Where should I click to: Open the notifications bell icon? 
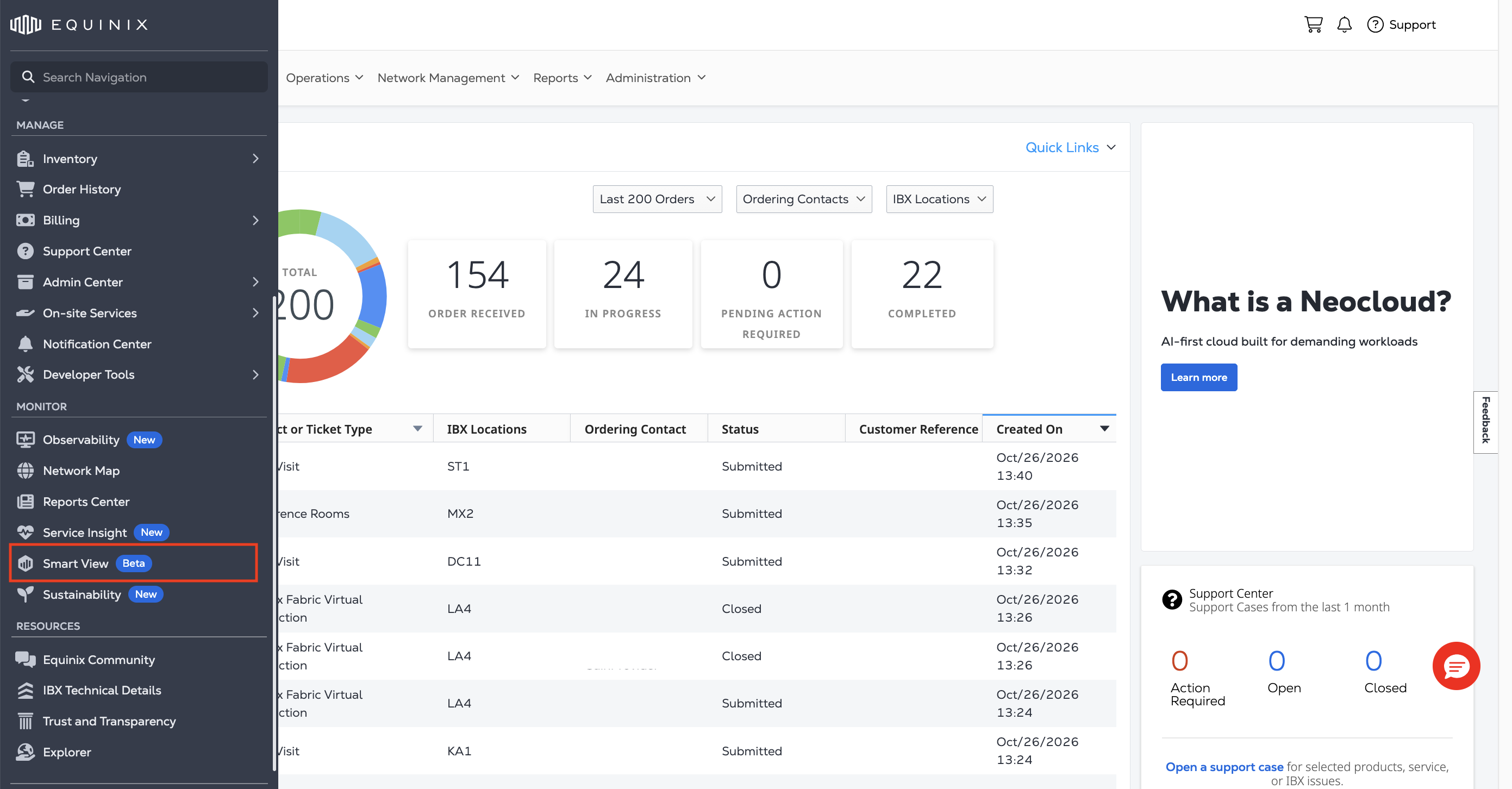tap(1344, 24)
